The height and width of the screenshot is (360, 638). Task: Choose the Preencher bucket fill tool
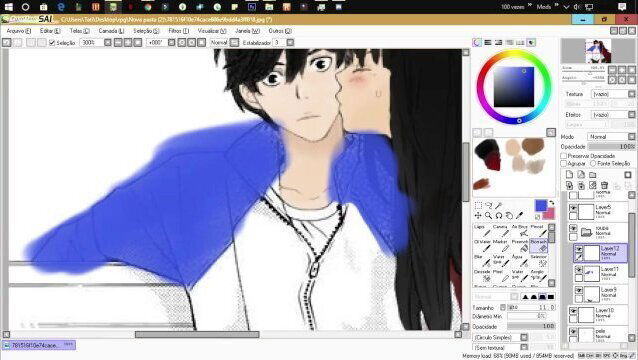(520, 246)
